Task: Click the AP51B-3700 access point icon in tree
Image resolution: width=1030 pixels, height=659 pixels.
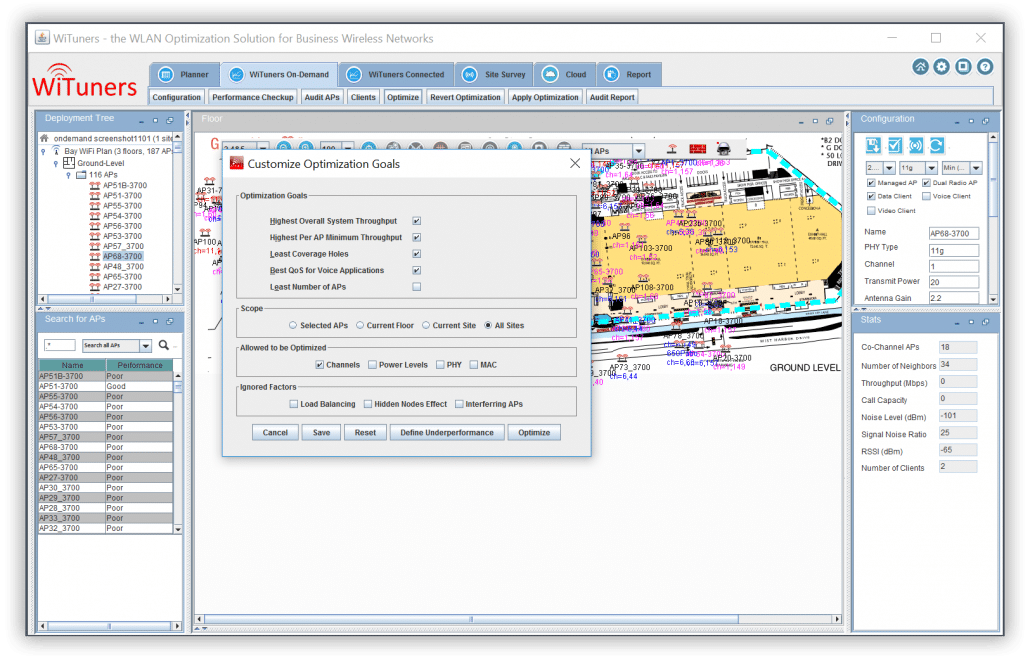Action: pyautogui.click(x=95, y=186)
